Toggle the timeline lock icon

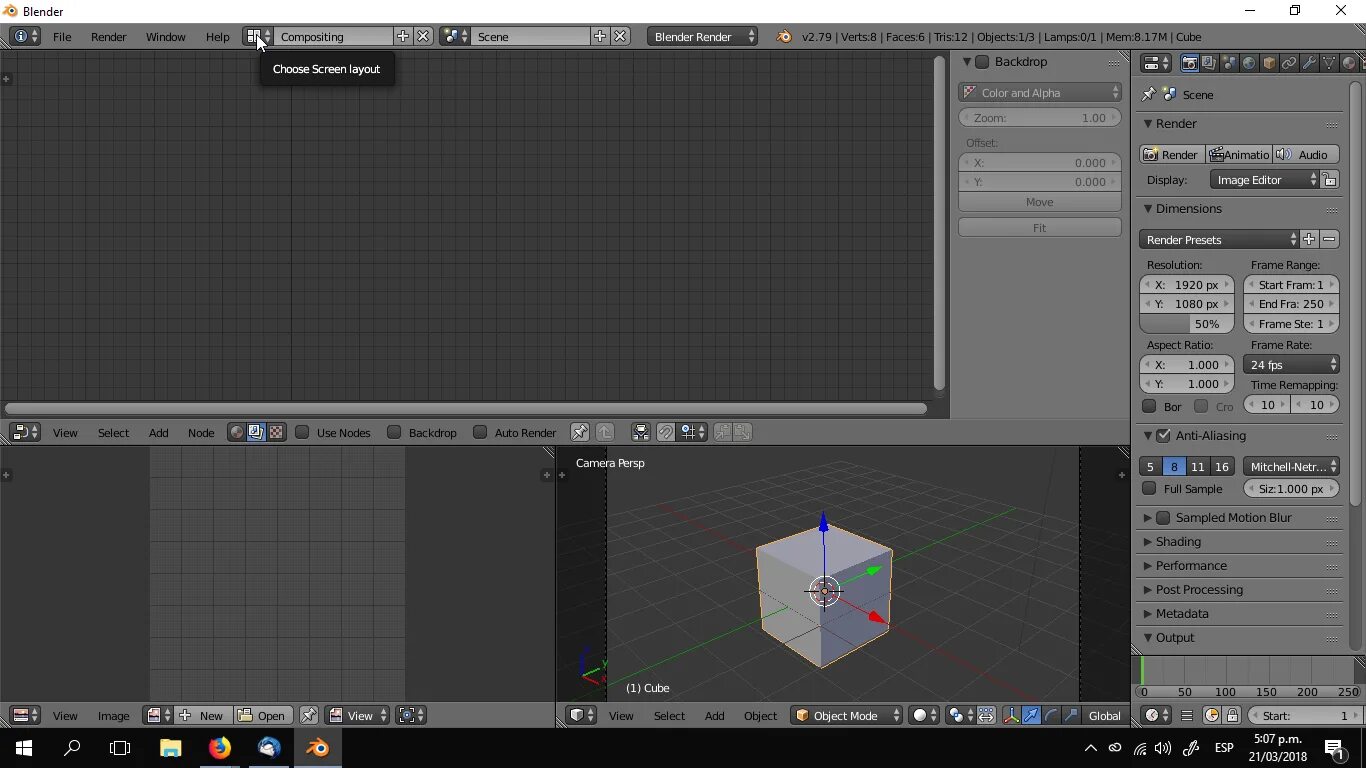[1232, 715]
